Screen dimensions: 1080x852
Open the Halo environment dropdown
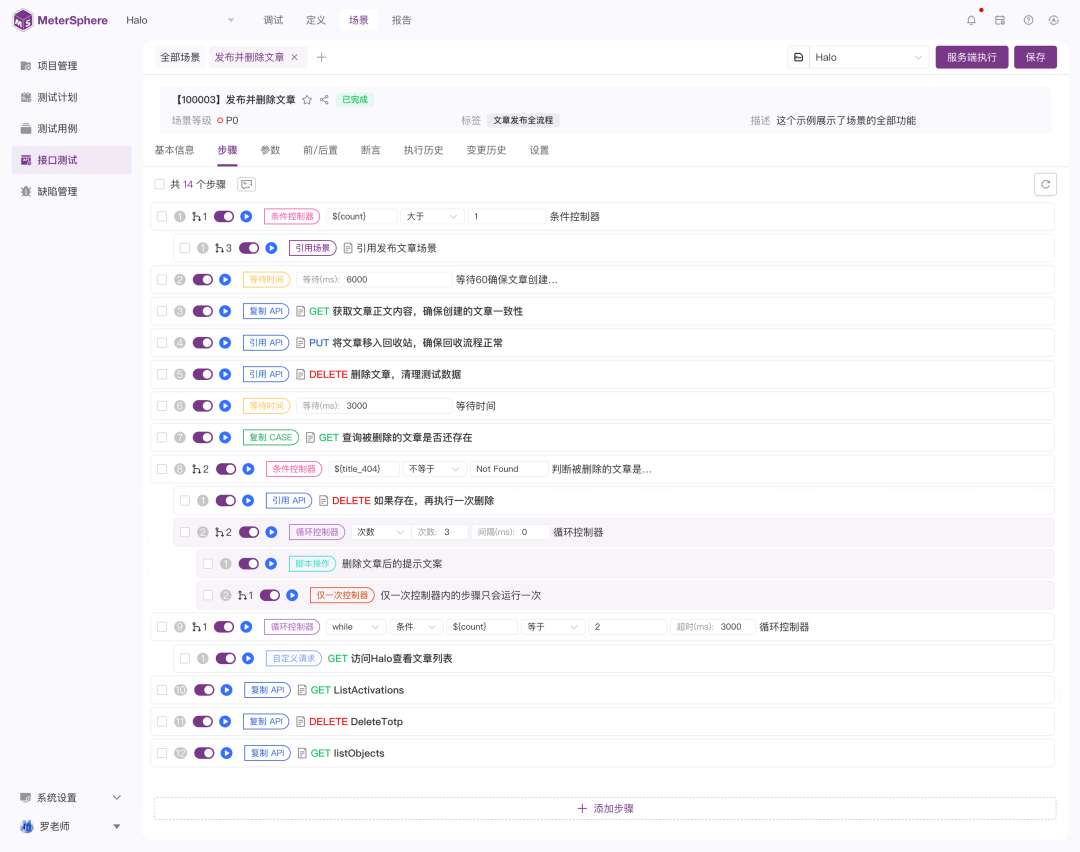pos(870,57)
